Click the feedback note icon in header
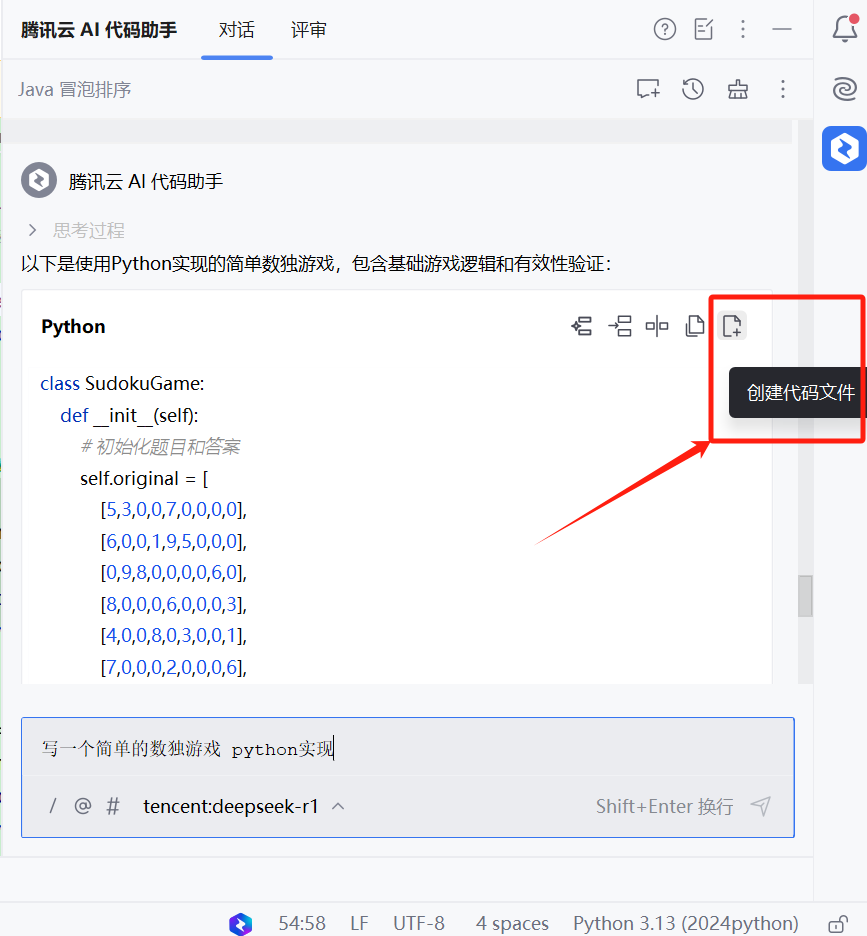Viewport: 867px width, 936px height. click(704, 29)
